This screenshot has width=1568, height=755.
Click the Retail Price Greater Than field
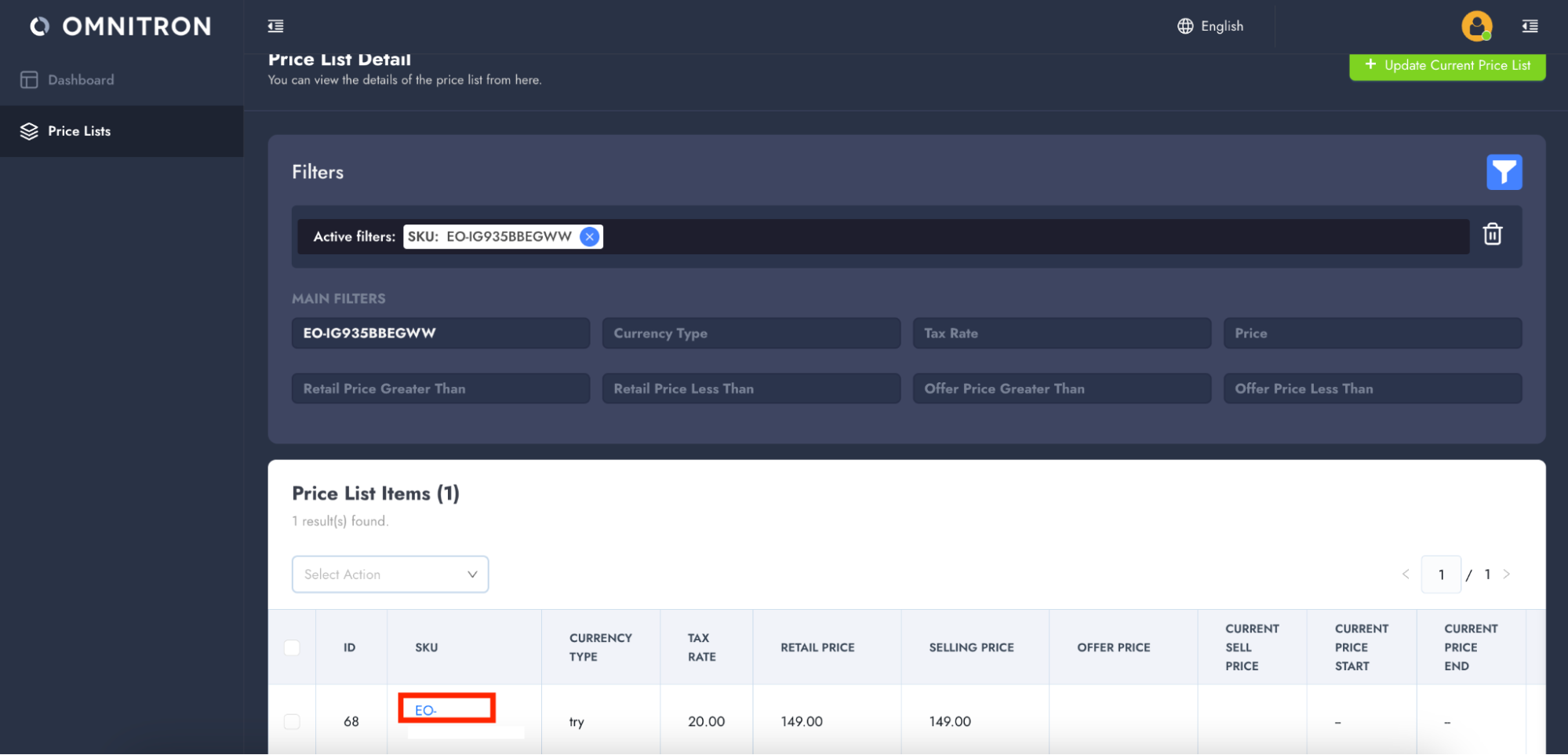click(440, 388)
